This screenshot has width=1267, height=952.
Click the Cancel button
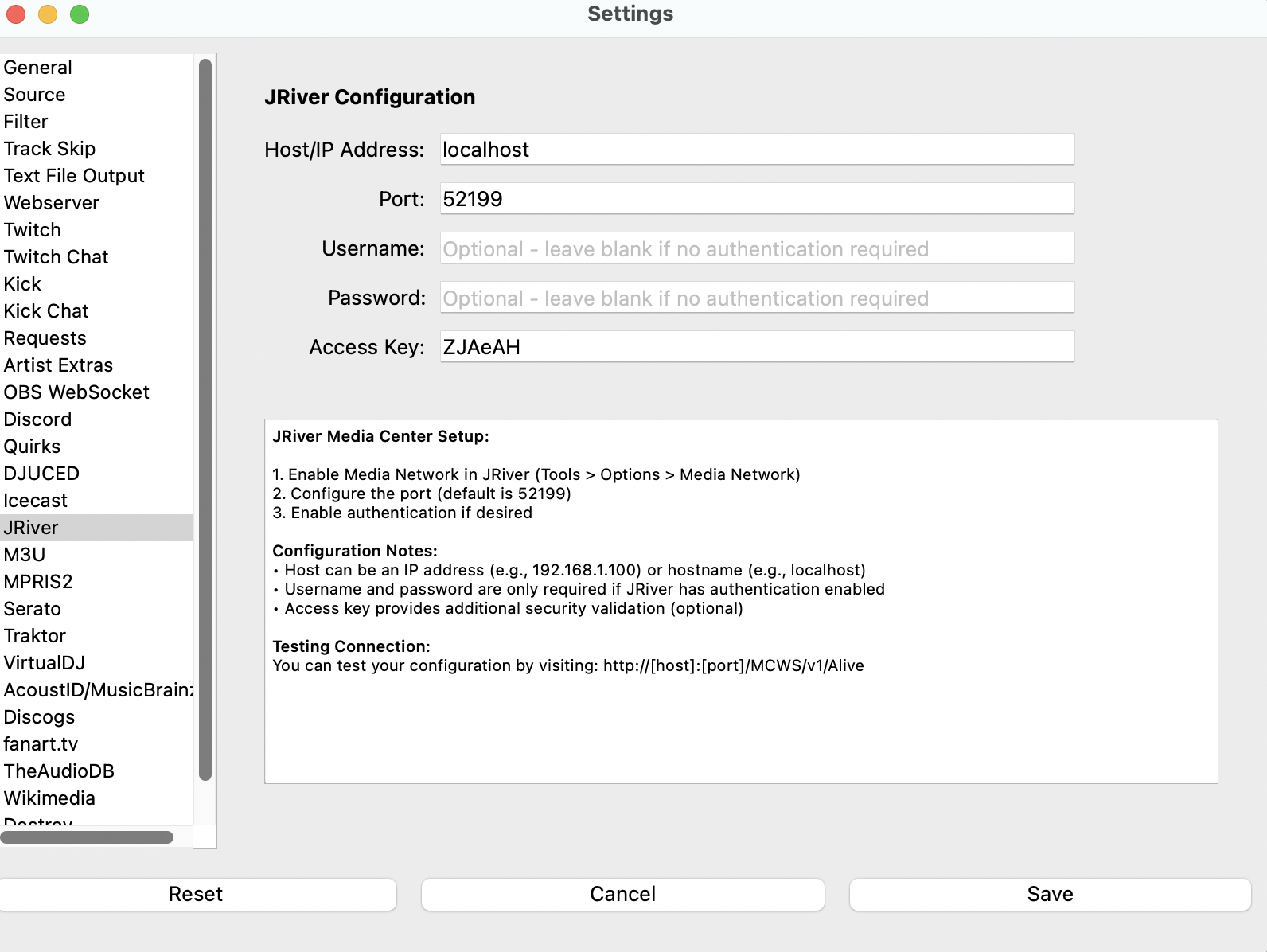click(622, 894)
